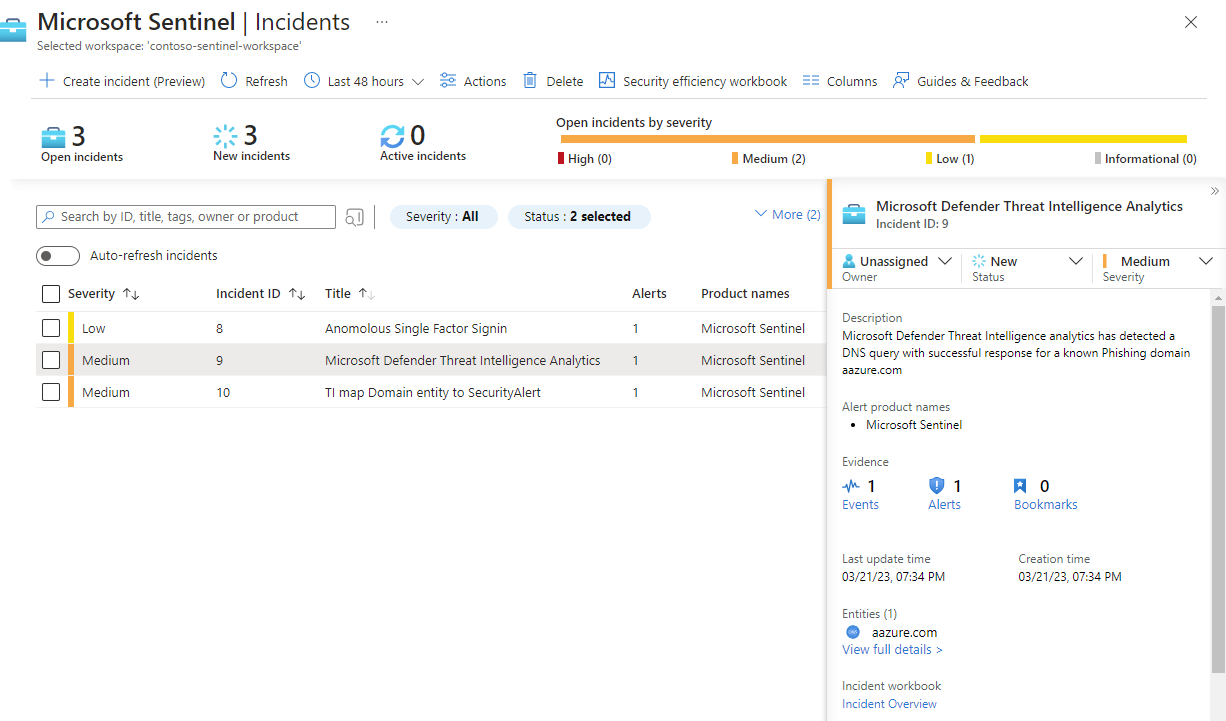Image resolution: width=1226 pixels, height=721 pixels.
Task: Click the Create incident plus icon
Action: (x=47, y=81)
